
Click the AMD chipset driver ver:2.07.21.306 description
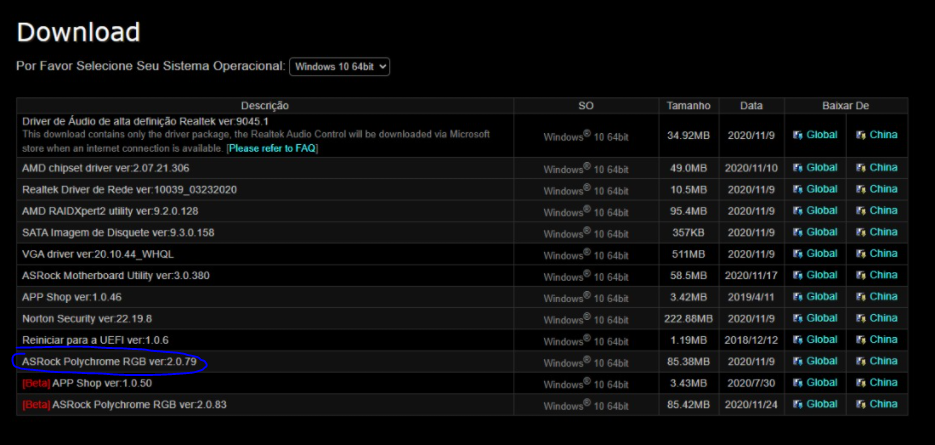106,168
